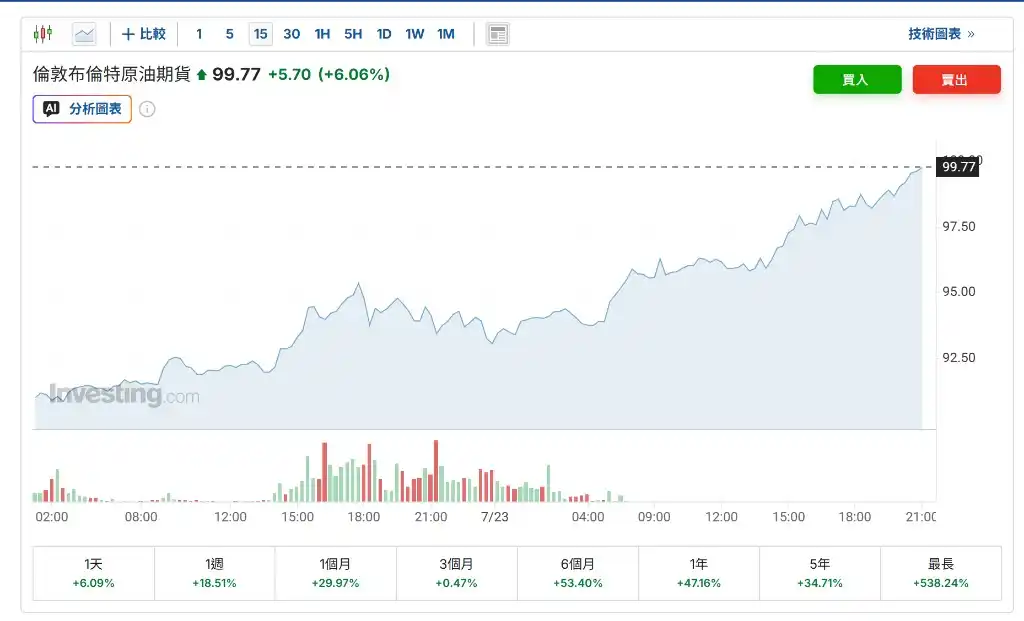Image resolution: width=1024 pixels, height=621 pixels.
Task: Select the 1 minute interval
Action: pyautogui.click(x=199, y=34)
